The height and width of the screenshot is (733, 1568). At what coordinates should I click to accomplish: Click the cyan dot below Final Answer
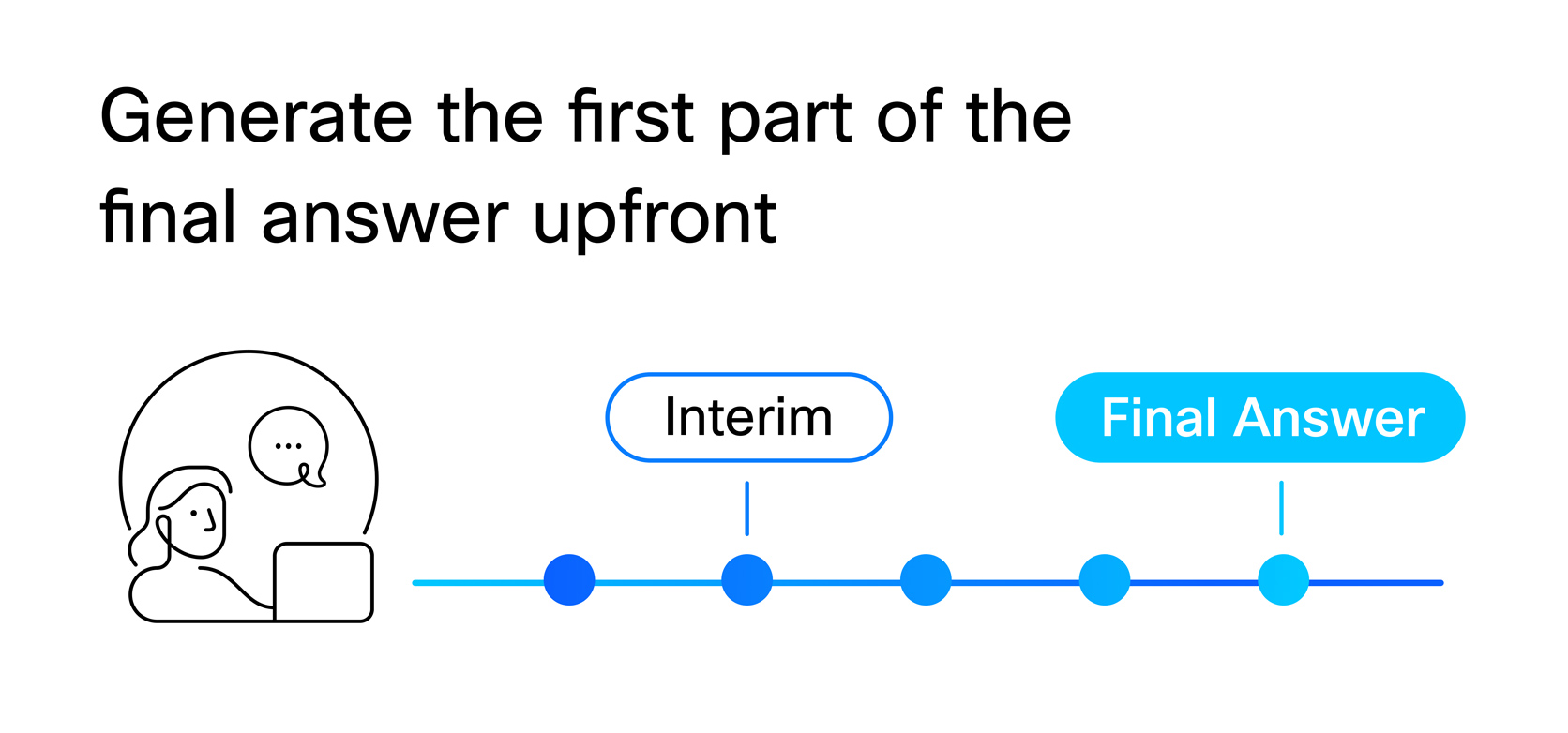point(1283,580)
